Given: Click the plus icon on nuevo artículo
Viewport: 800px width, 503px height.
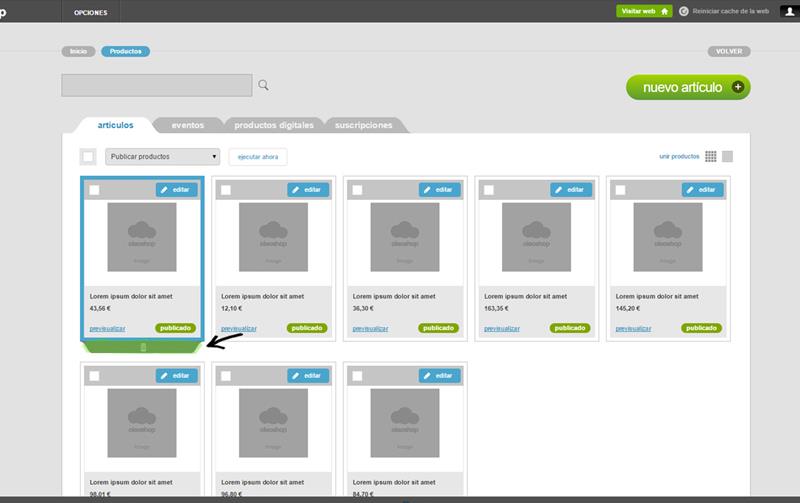Looking at the screenshot, I should tap(738, 87).
